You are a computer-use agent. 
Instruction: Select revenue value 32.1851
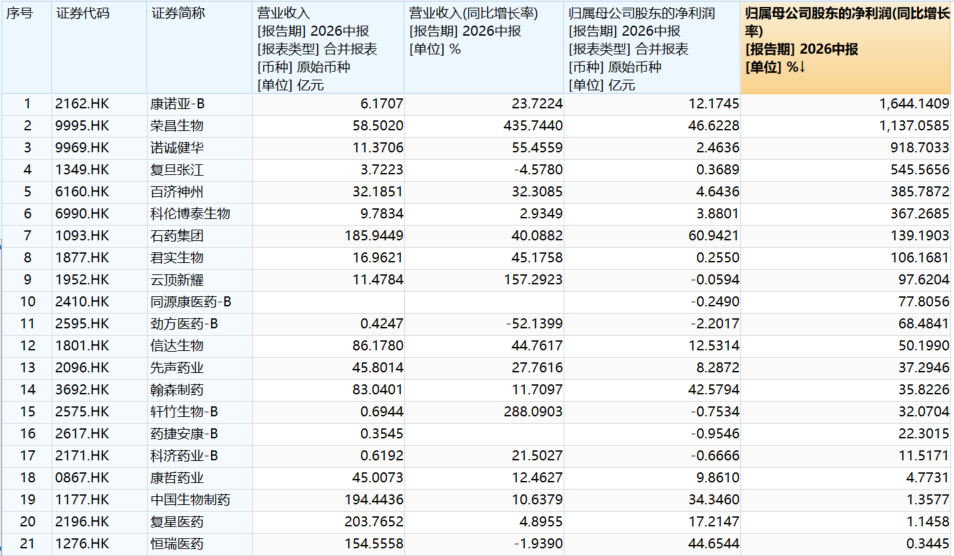pyautogui.click(x=377, y=192)
